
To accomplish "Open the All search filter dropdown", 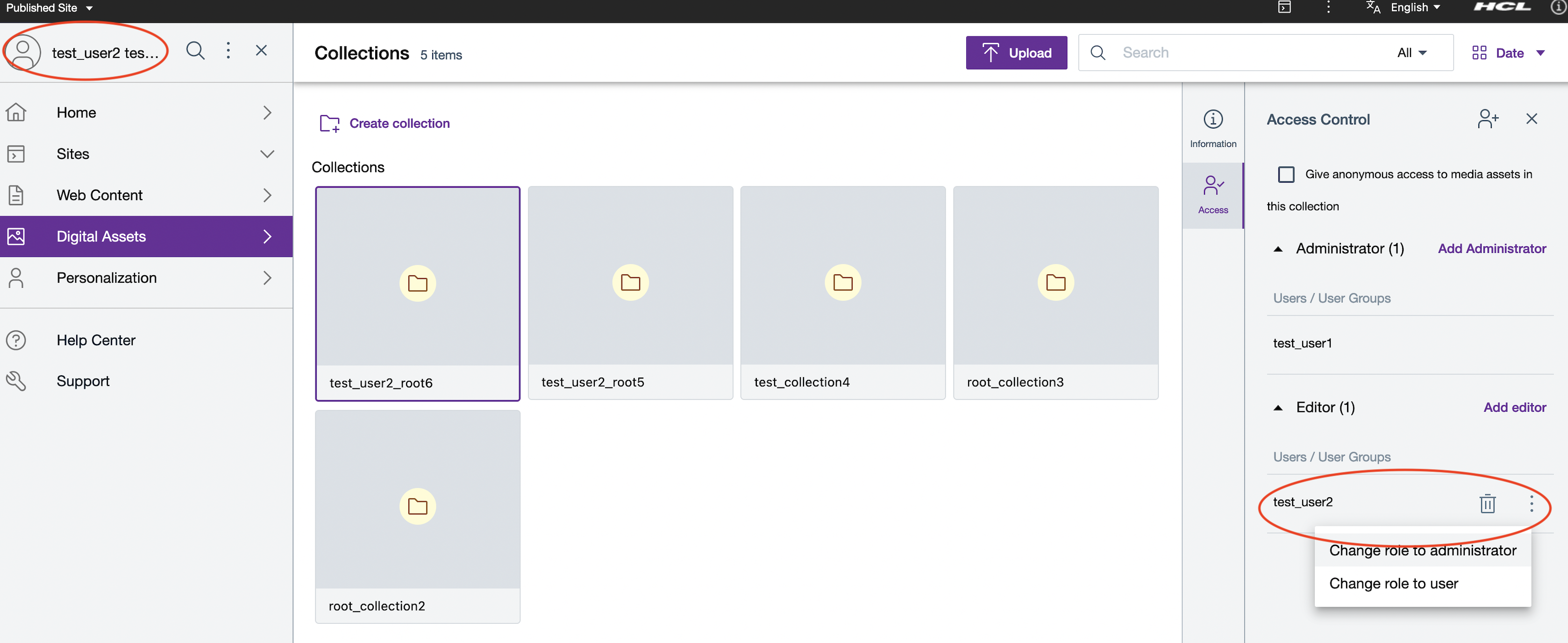I will 1411,53.
